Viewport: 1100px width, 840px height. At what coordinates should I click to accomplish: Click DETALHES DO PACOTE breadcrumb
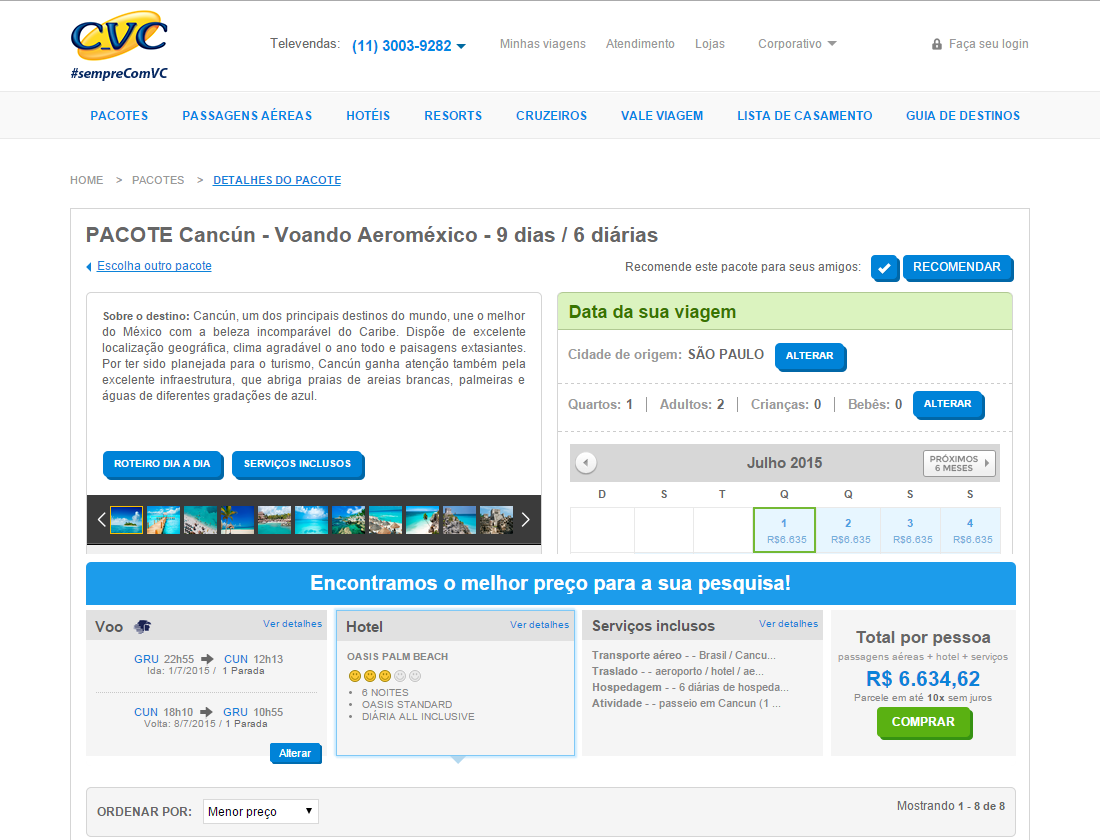(277, 180)
